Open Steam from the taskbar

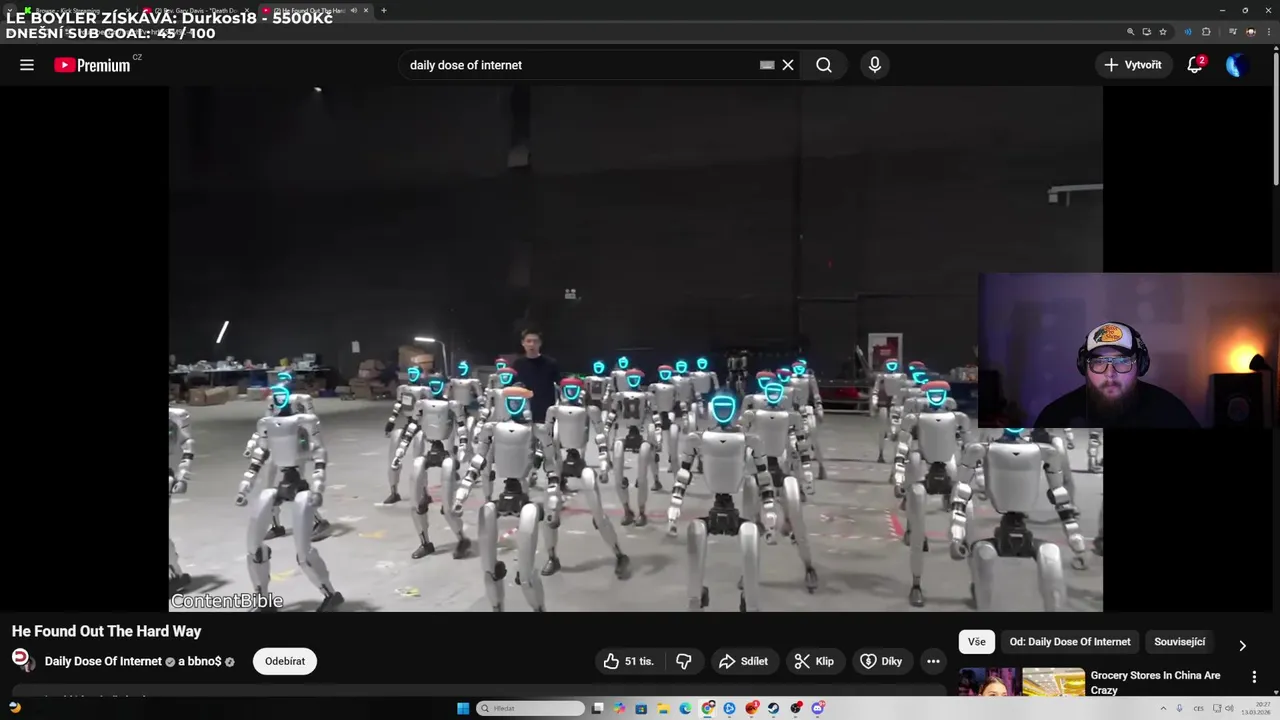[773, 709]
